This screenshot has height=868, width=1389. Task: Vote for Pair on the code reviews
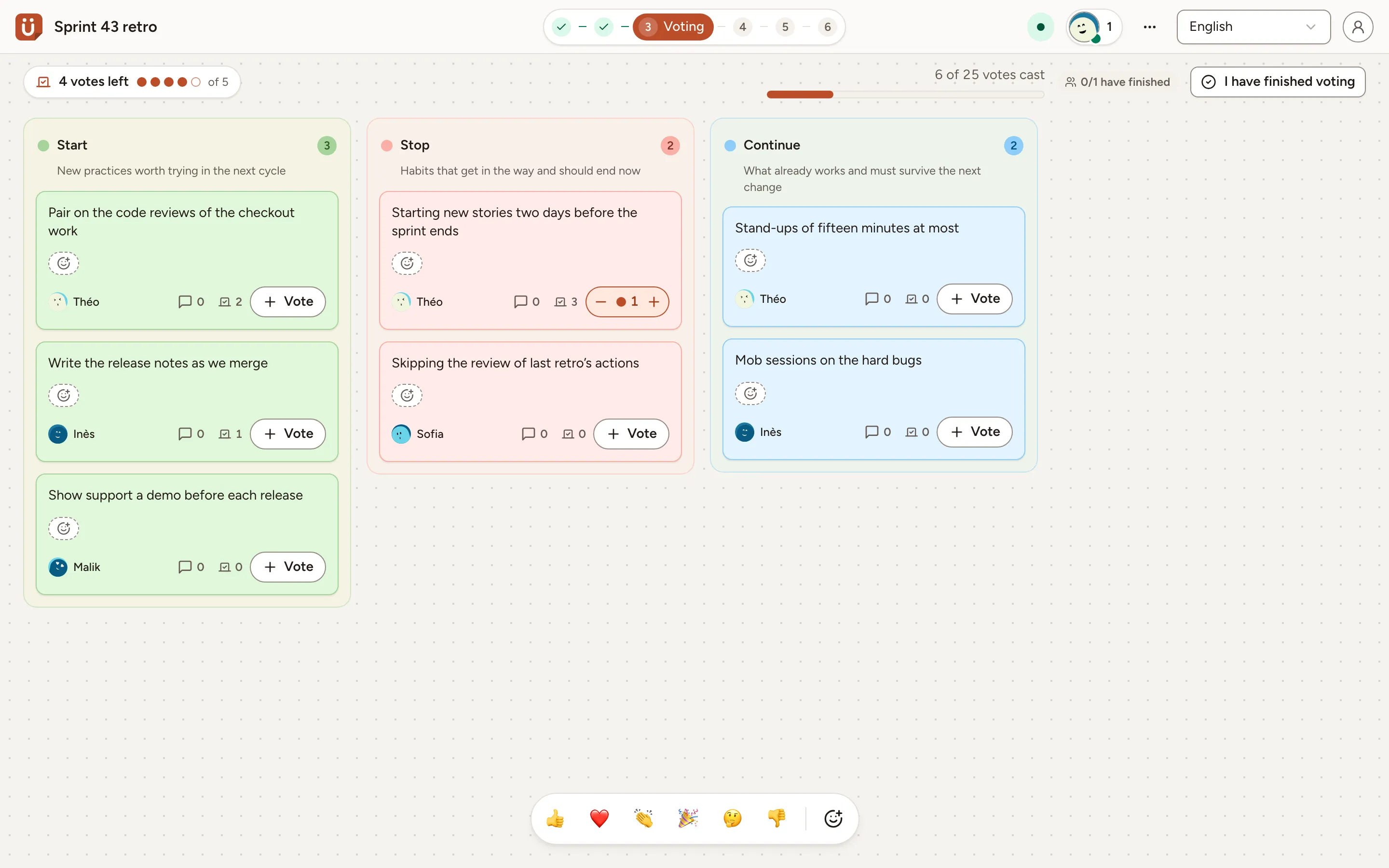[x=287, y=302]
